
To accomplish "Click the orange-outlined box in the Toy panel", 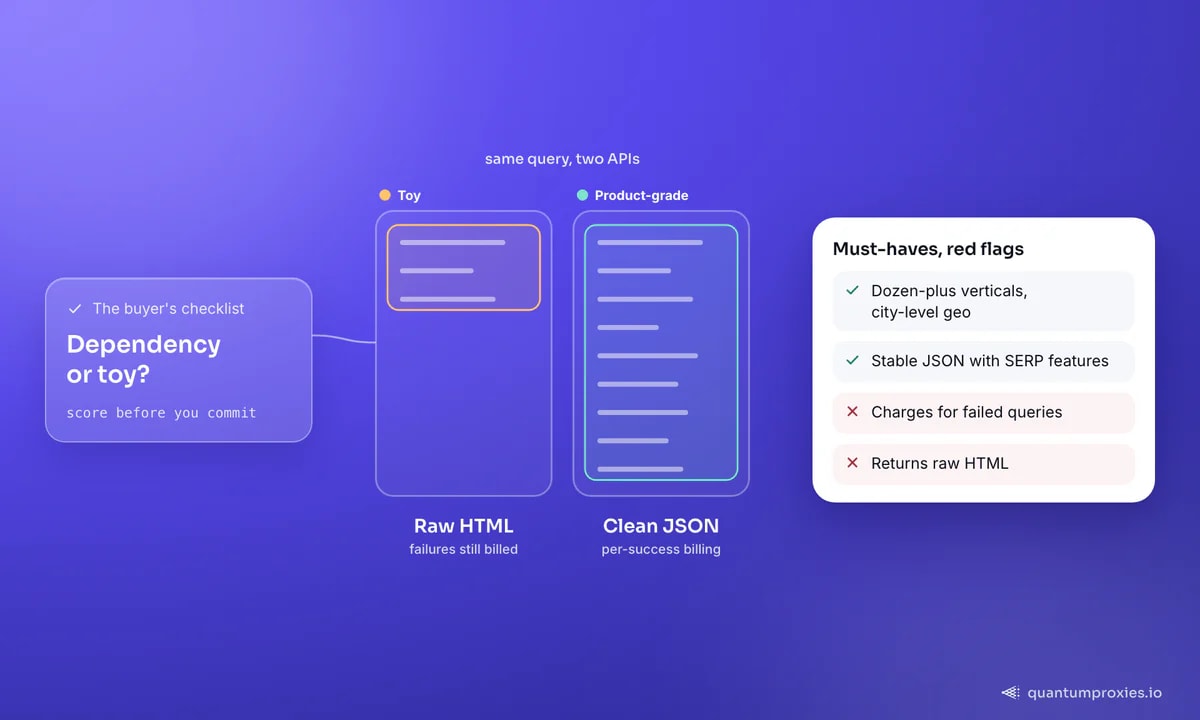I will [464, 267].
